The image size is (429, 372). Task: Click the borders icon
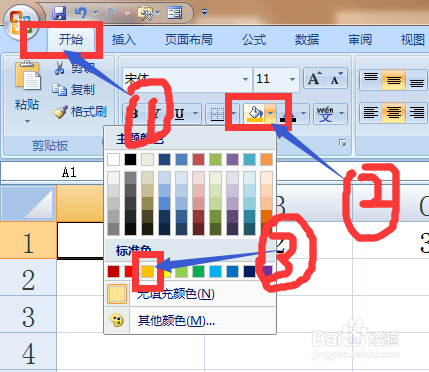click(x=217, y=114)
